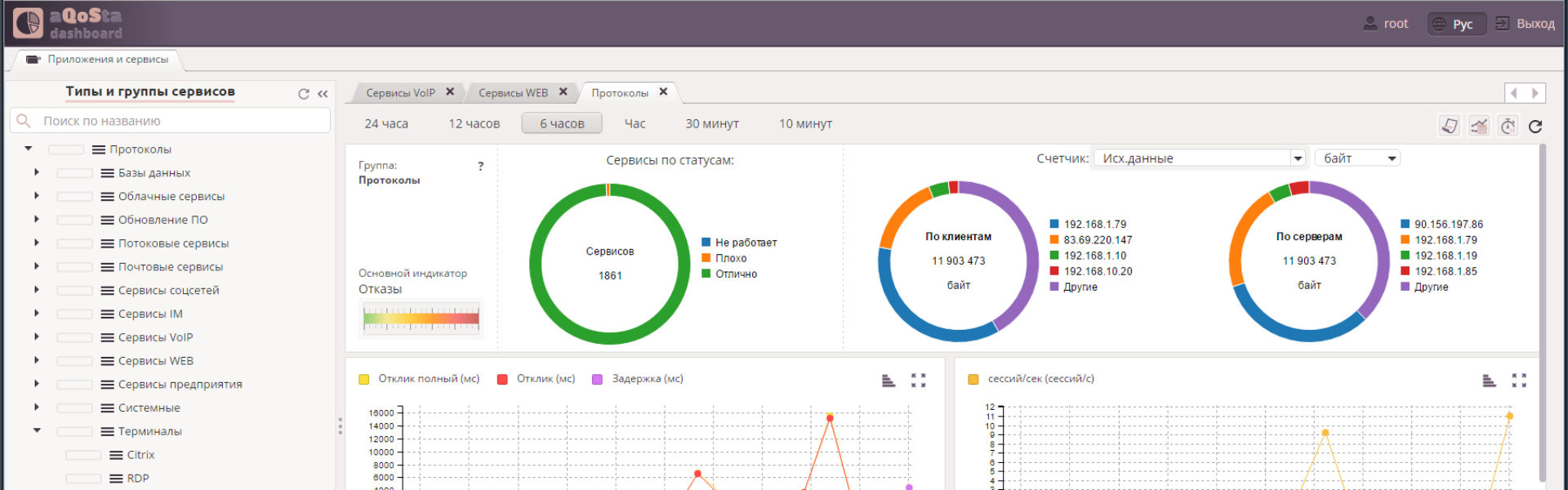Click the report sheet icon in toolbar
Viewport: 1568px width, 490px height.
point(1450,126)
